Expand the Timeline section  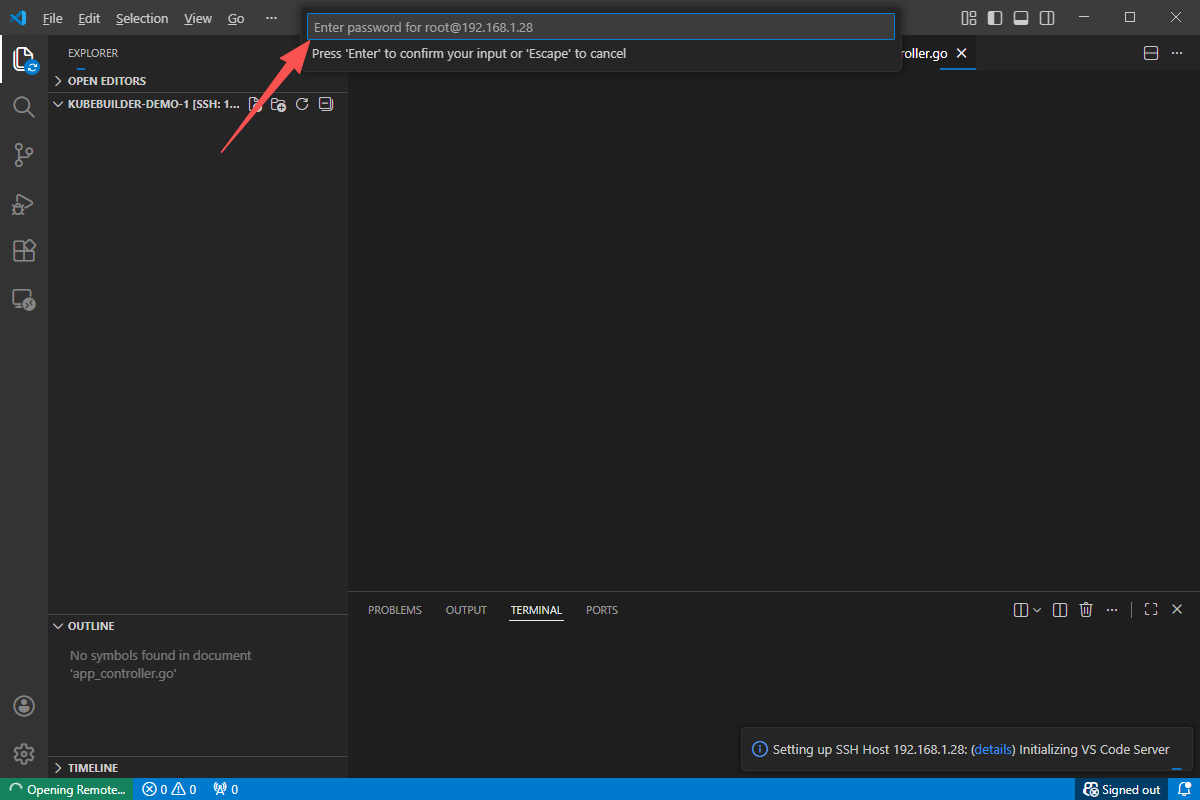pyautogui.click(x=92, y=768)
